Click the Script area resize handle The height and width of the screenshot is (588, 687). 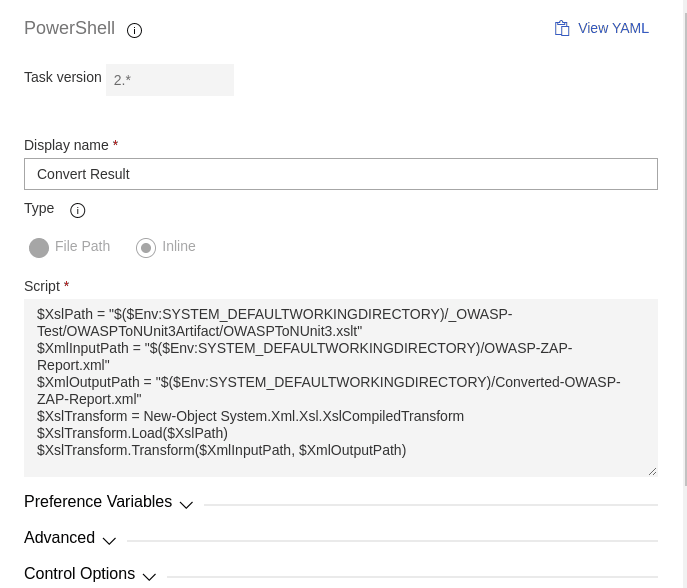[652, 471]
